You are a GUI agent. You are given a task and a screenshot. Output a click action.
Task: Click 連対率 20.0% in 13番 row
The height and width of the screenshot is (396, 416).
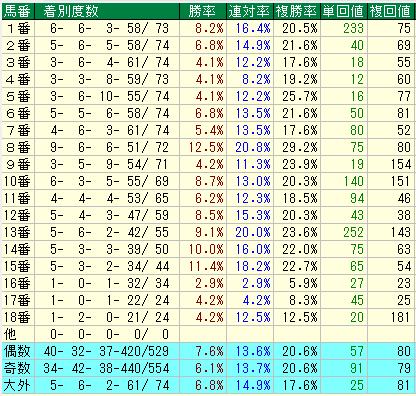[253, 233]
